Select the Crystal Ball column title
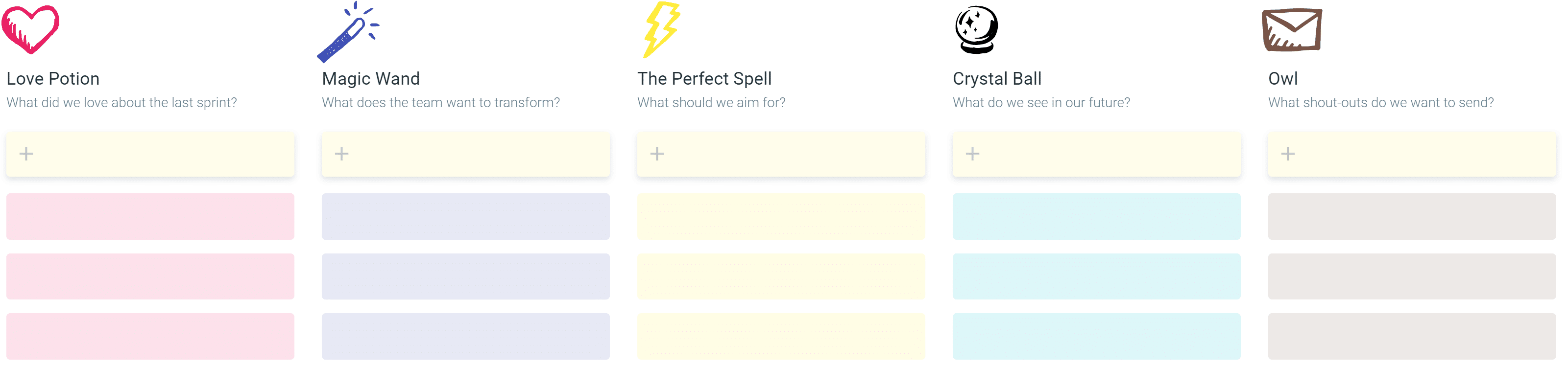 click(x=997, y=78)
